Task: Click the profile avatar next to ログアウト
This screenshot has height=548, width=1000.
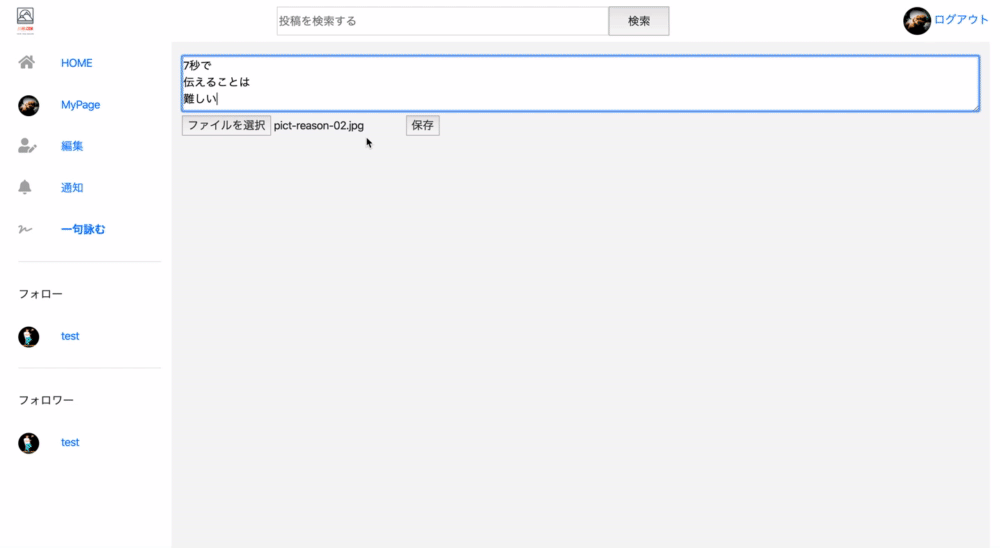Action: click(916, 20)
